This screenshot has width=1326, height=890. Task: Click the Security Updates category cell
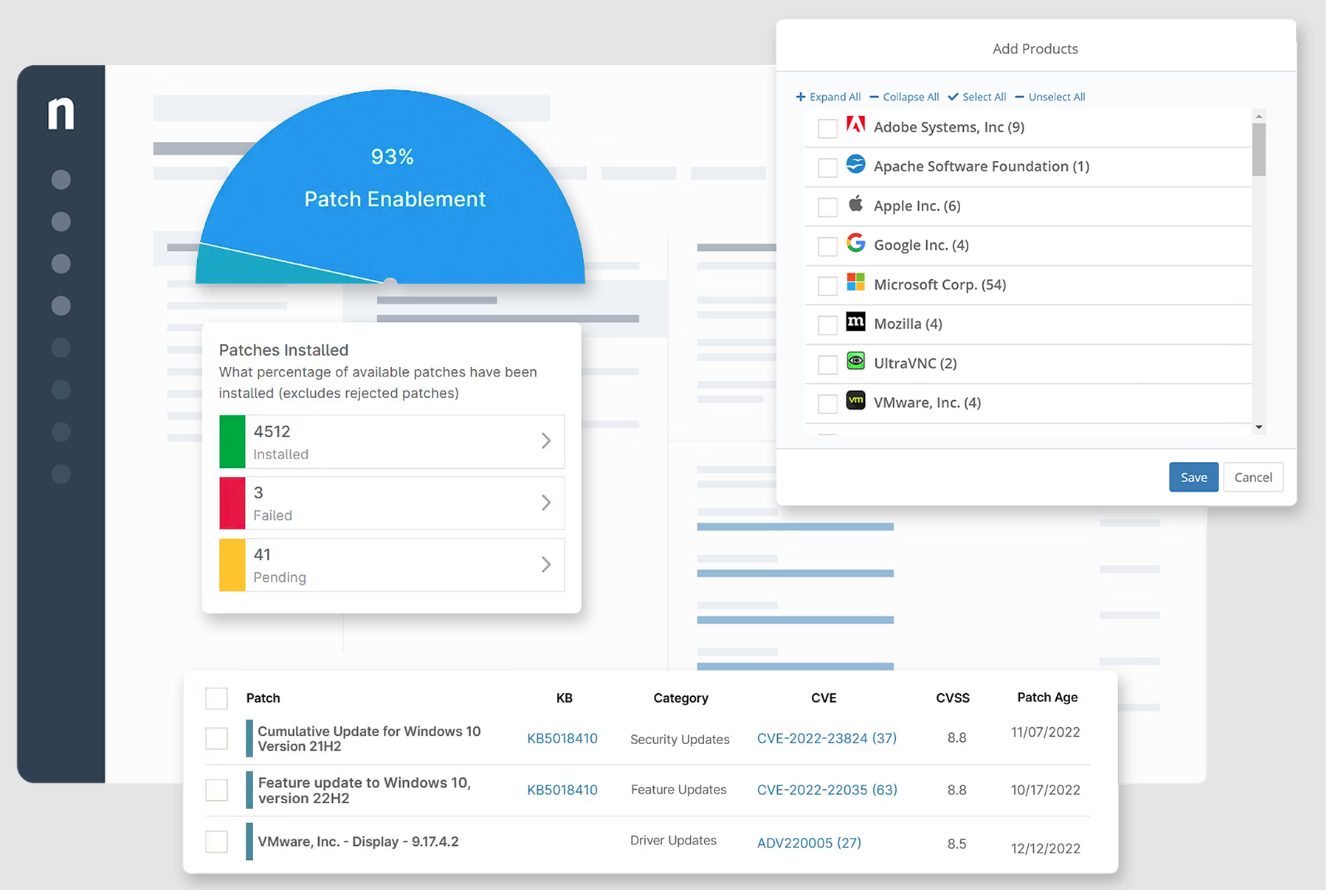680,740
